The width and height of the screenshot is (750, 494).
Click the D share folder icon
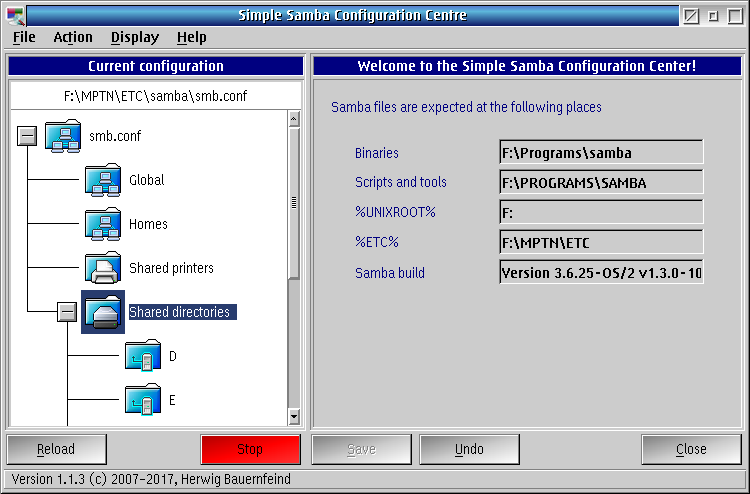pos(143,356)
